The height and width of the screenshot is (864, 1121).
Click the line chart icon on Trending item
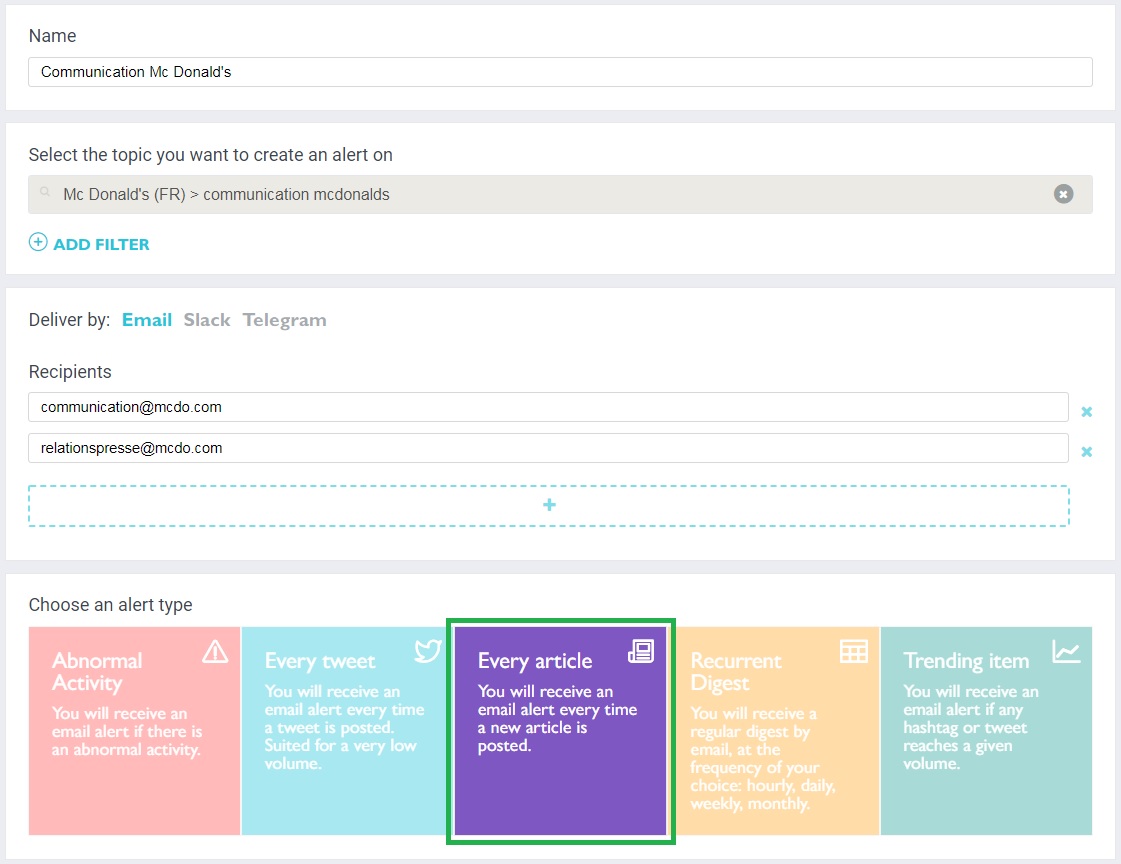(x=1065, y=651)
